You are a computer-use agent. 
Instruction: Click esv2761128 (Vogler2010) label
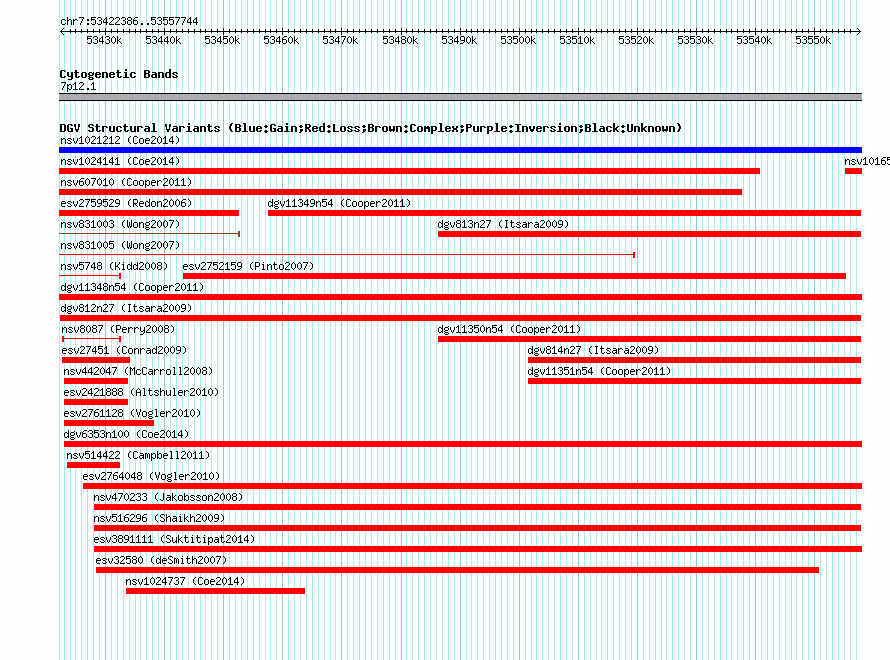tap(132, 413)
